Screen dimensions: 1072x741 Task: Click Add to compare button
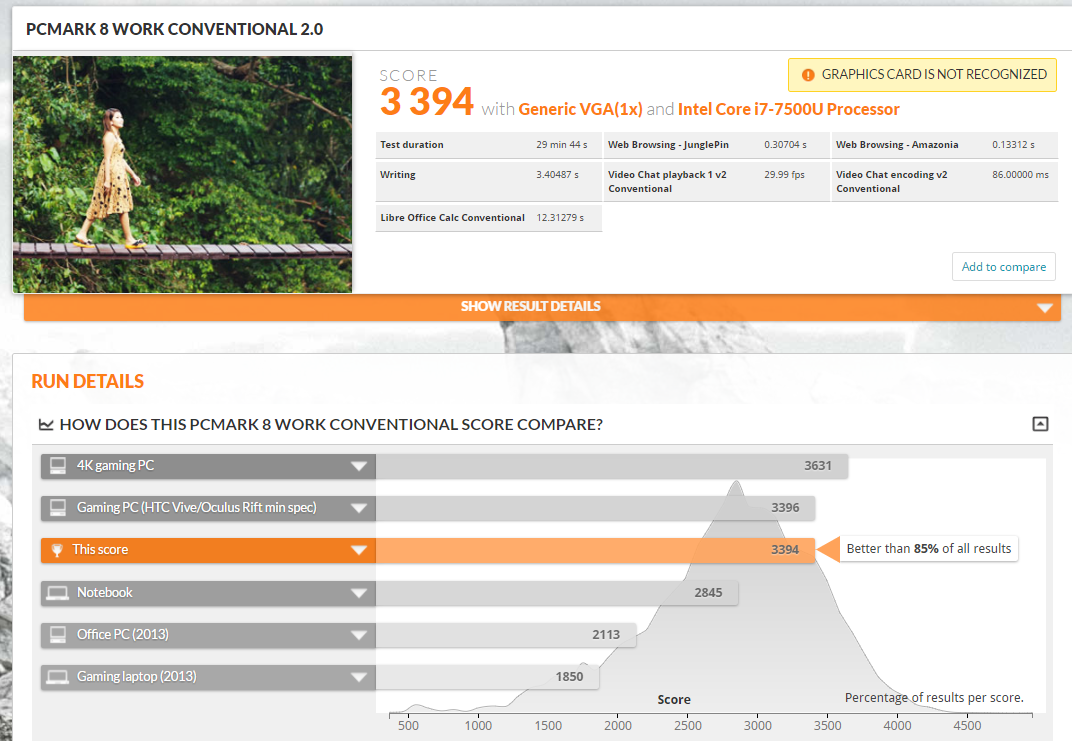coord(1004,267)
